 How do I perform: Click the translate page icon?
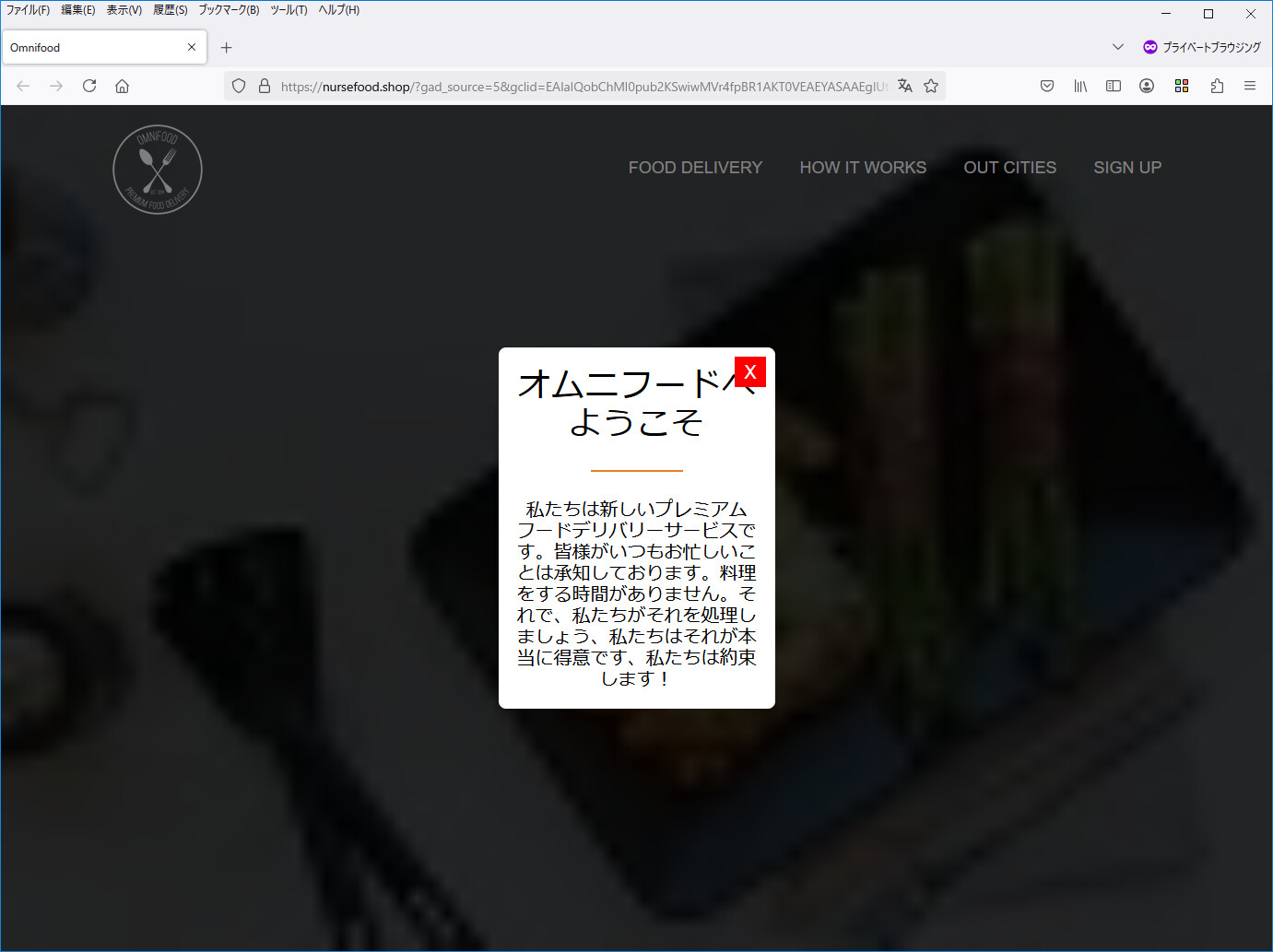(x=905, y=86)
